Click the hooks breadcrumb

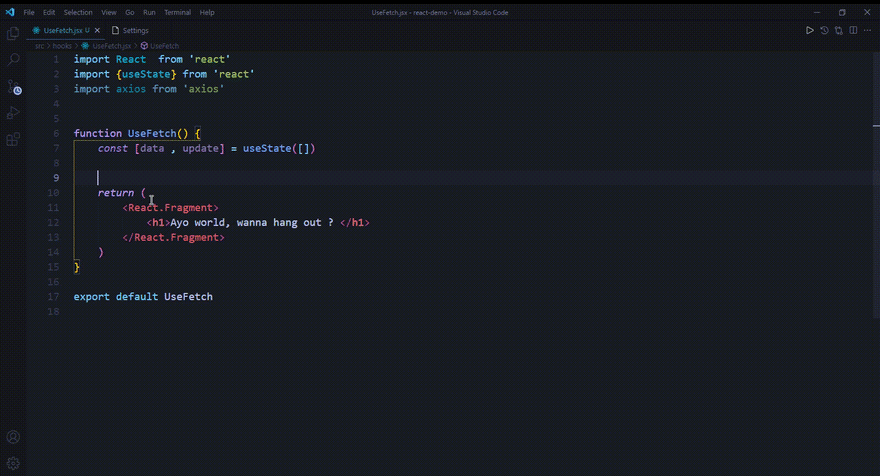(x=62, y=46)
